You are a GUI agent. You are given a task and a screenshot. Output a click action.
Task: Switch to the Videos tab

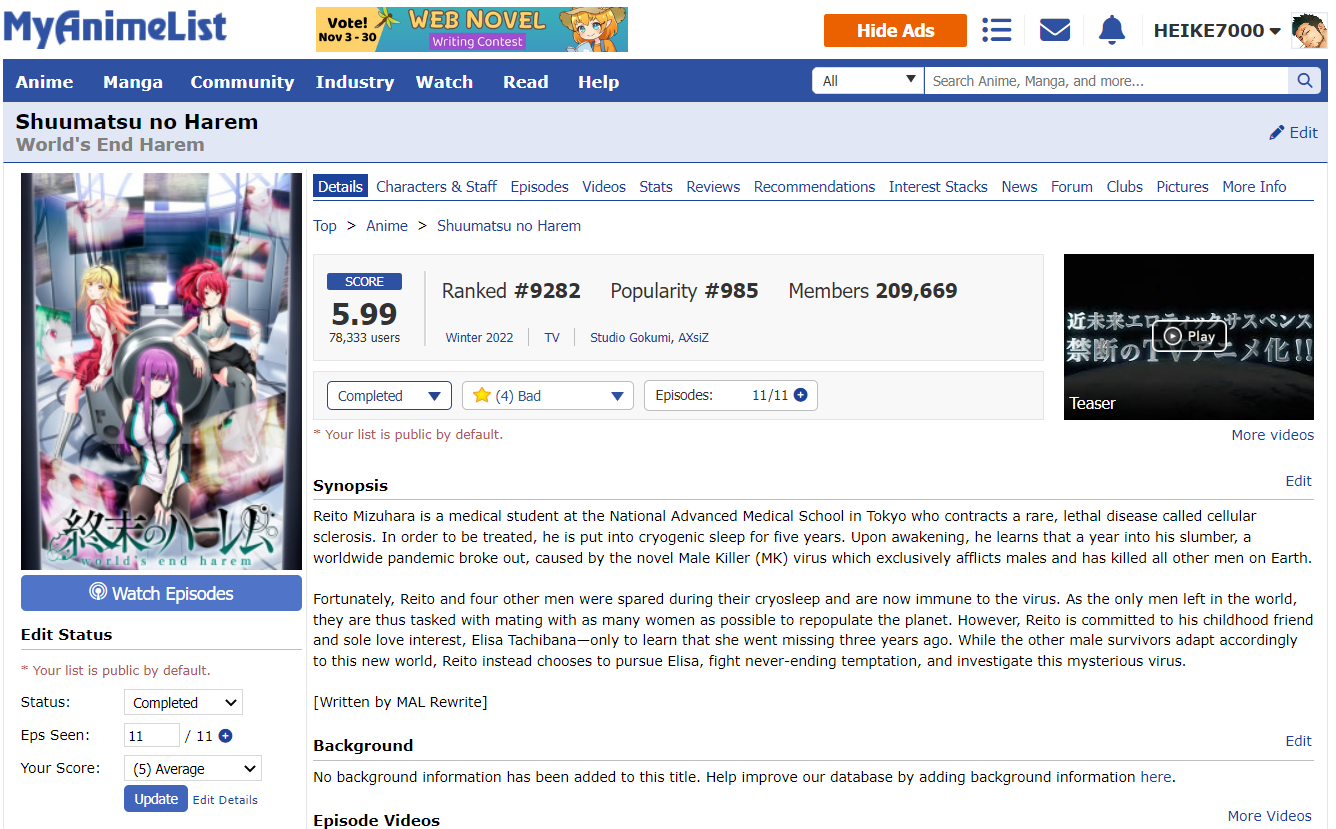[604, 186]
